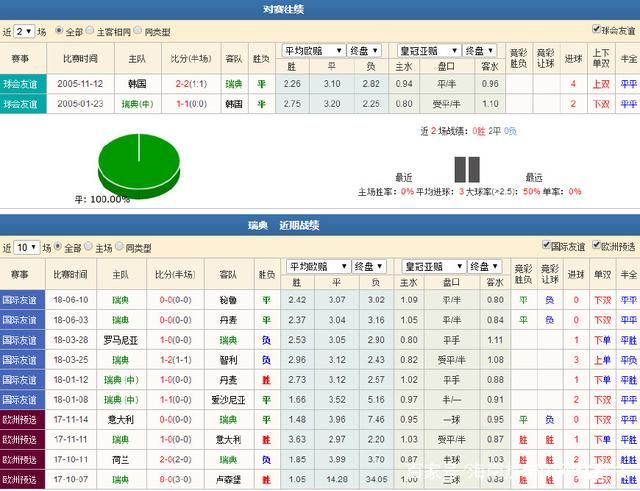Image resolution: width=640 pixels, height=491 pixels.
Task: Click the 对赛往绩 section header
Action: [320, 9]
